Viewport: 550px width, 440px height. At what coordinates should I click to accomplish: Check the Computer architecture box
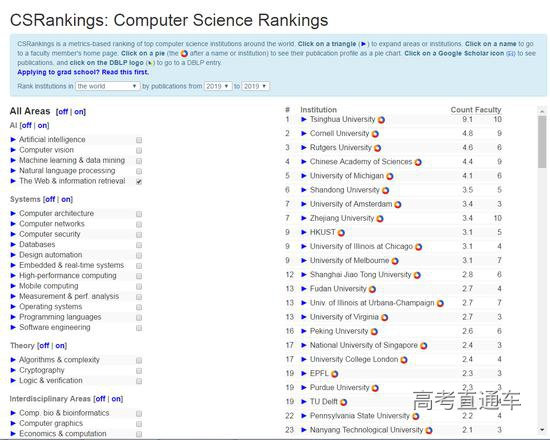(139, 214)
